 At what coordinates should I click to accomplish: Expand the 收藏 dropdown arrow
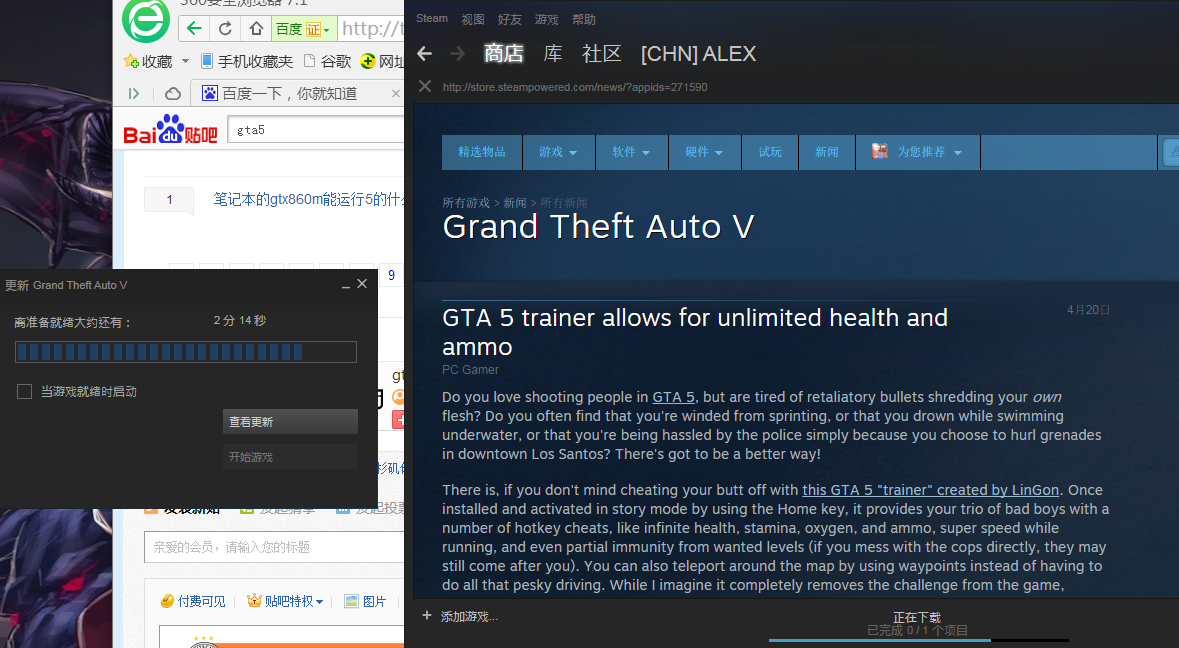[185, 61]
